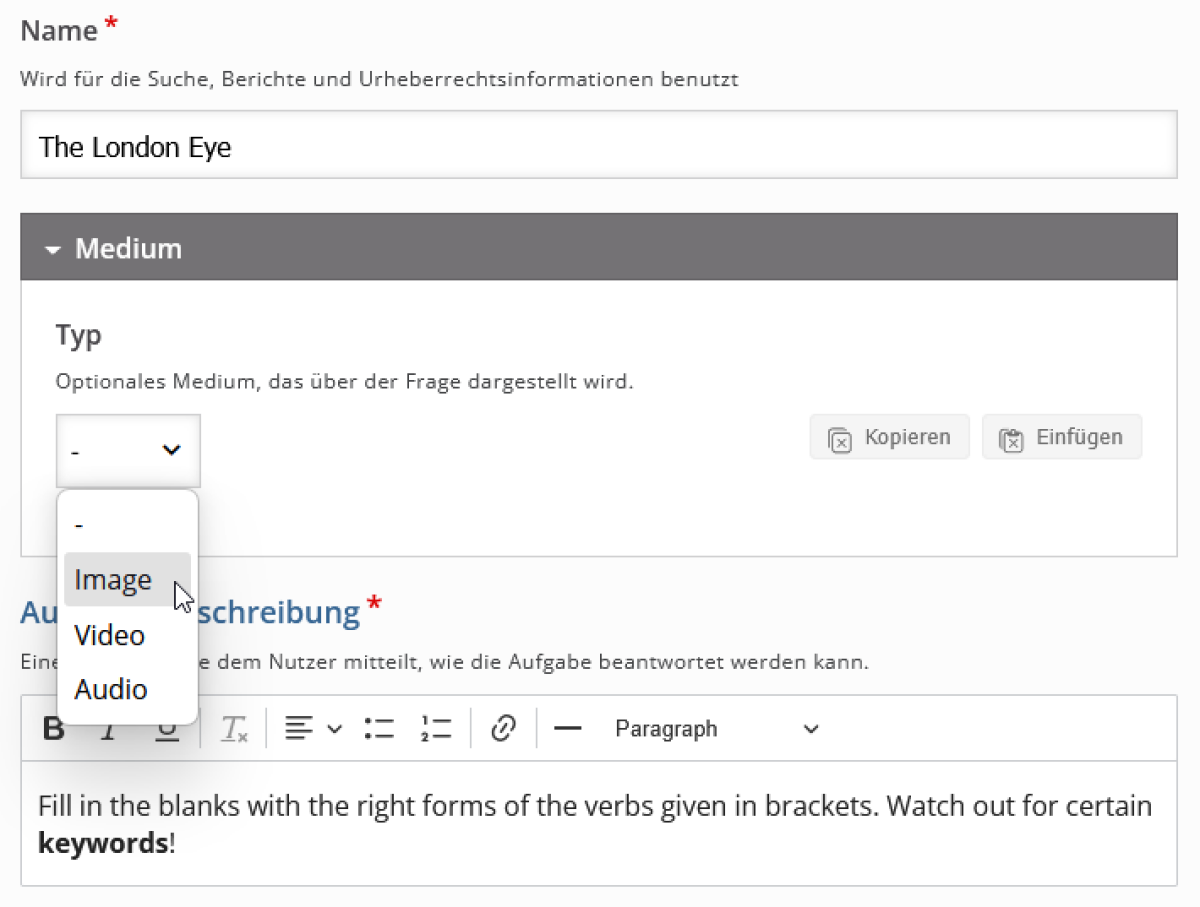Select Image from the Typ list

[113, 580]
